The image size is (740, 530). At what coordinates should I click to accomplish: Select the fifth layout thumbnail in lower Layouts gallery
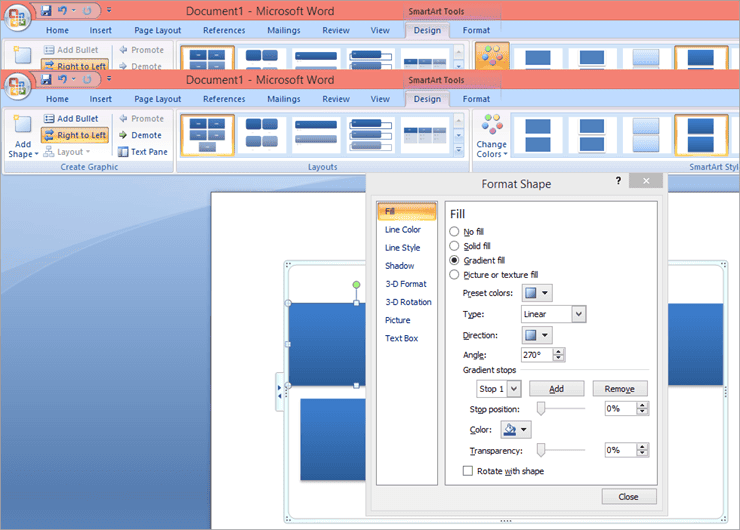(425, 134)
